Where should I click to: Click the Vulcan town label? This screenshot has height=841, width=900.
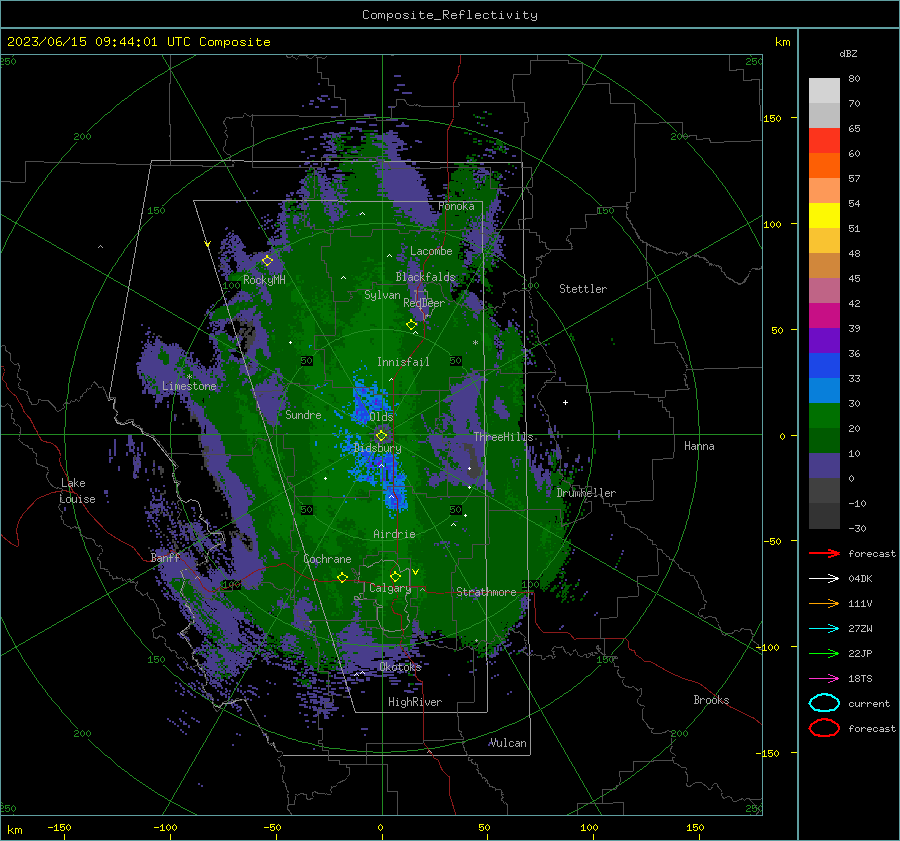click(x=508, y=743)
